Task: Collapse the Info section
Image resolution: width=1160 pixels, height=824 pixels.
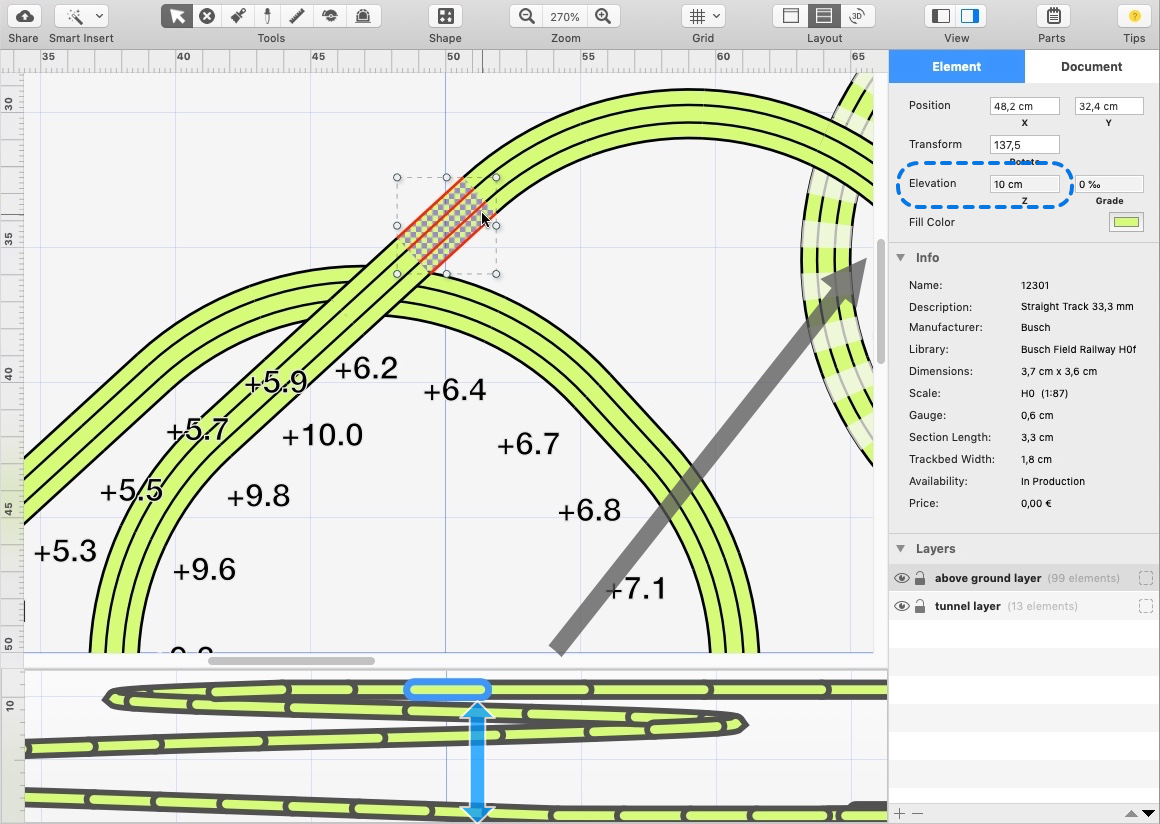Action: (x=900, y=258)
